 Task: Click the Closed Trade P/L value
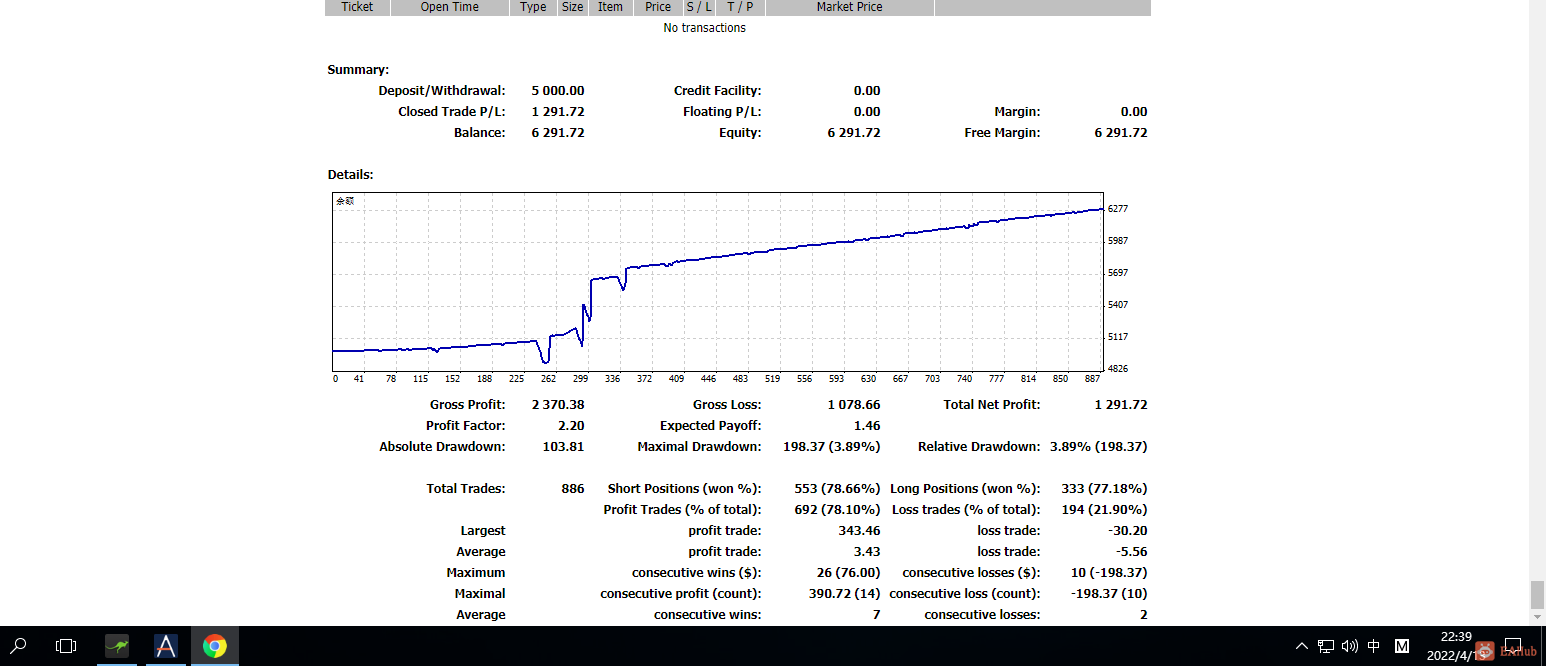tap(558, 112)
